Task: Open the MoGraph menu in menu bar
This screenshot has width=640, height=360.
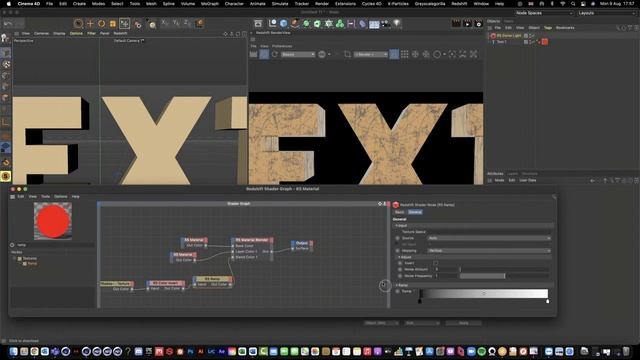Action: pos(210,4)
